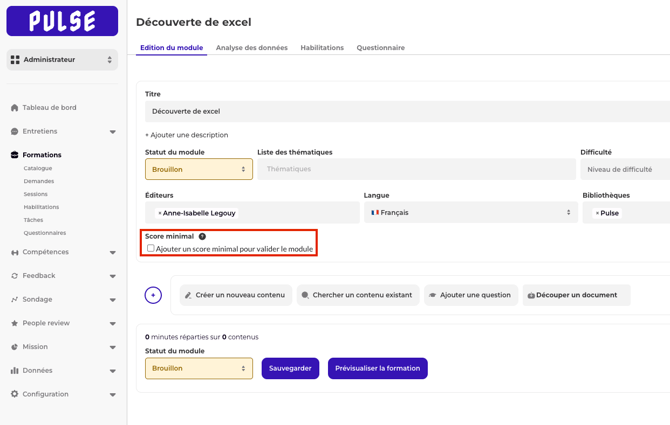Switch to the Habilitations tab

[x=322, y=48]
